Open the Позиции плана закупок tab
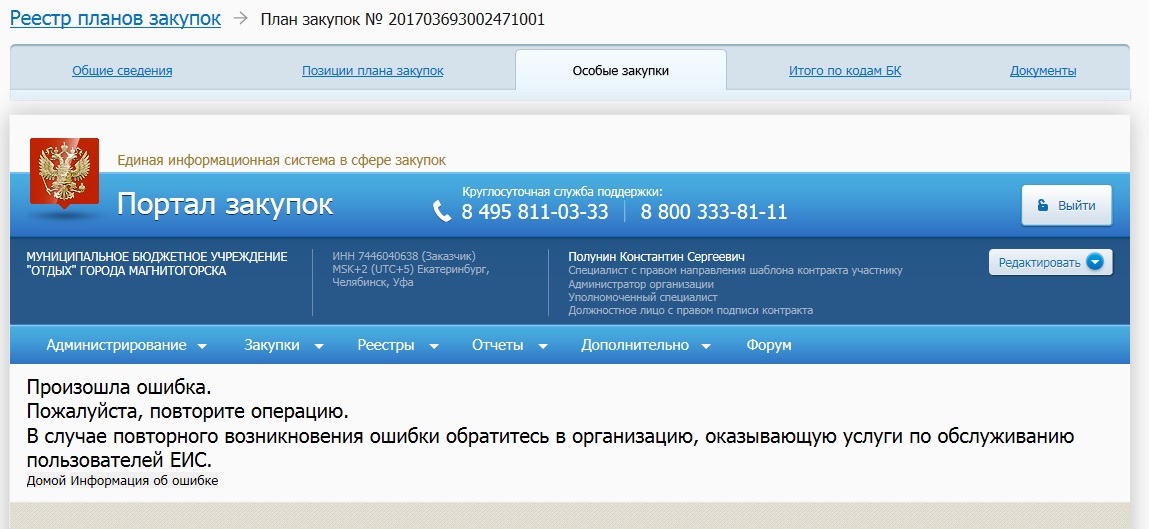This screenshot has width=1149, height=529. pyautogui.click(x=372, y=71)
